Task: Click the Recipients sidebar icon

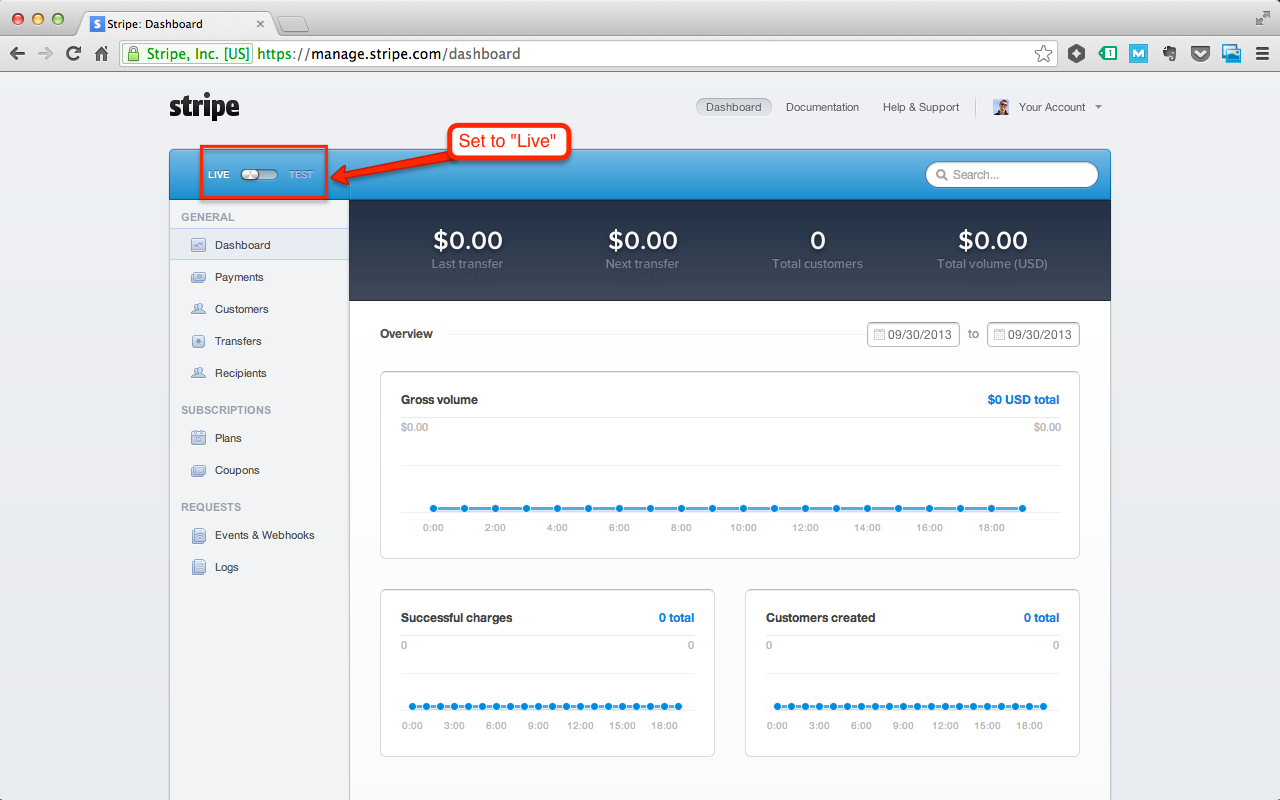Action: [198, 373]
